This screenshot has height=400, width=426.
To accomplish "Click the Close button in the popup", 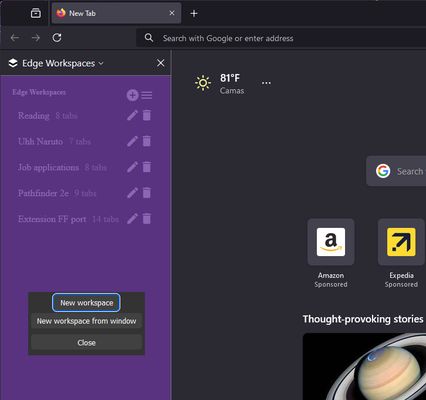I will 86,342.
